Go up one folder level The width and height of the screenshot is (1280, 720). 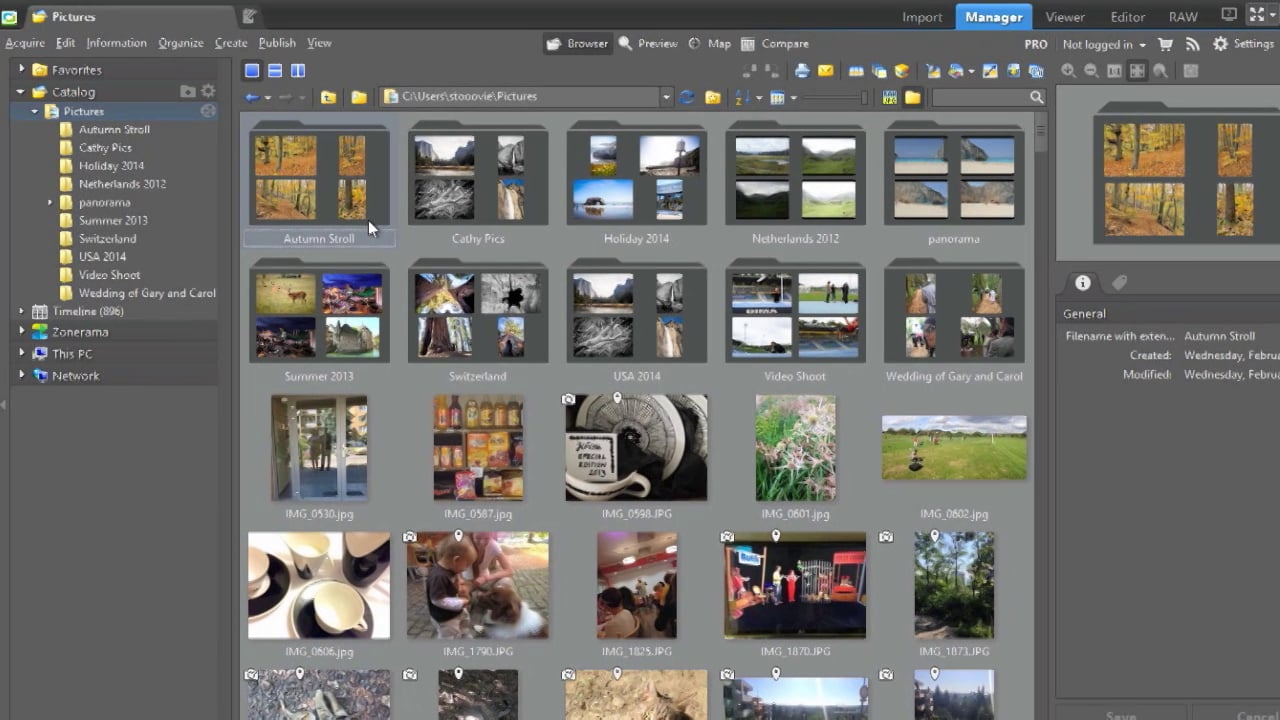pos(328,97)
